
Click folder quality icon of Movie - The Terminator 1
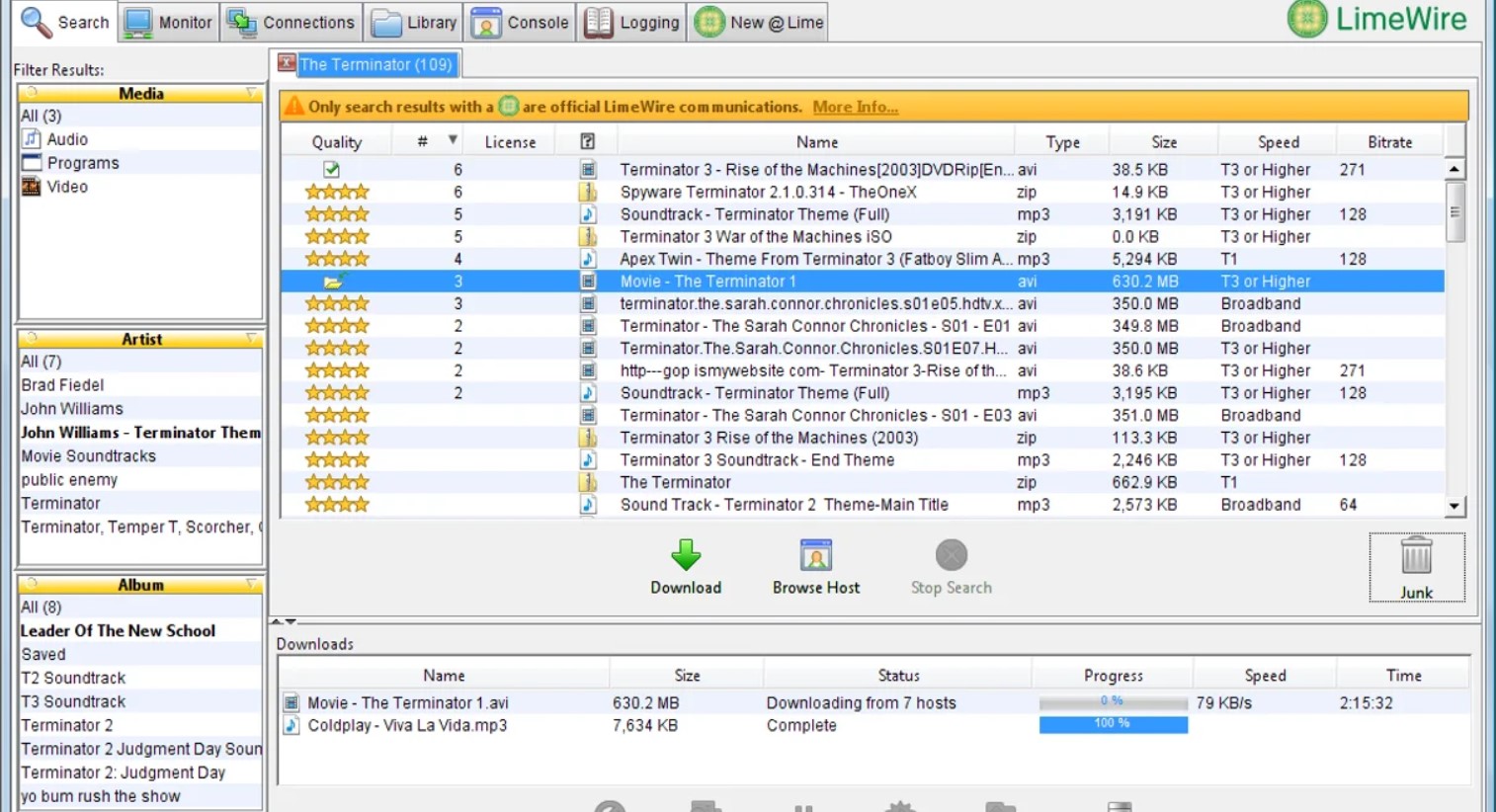pos(333,282)
